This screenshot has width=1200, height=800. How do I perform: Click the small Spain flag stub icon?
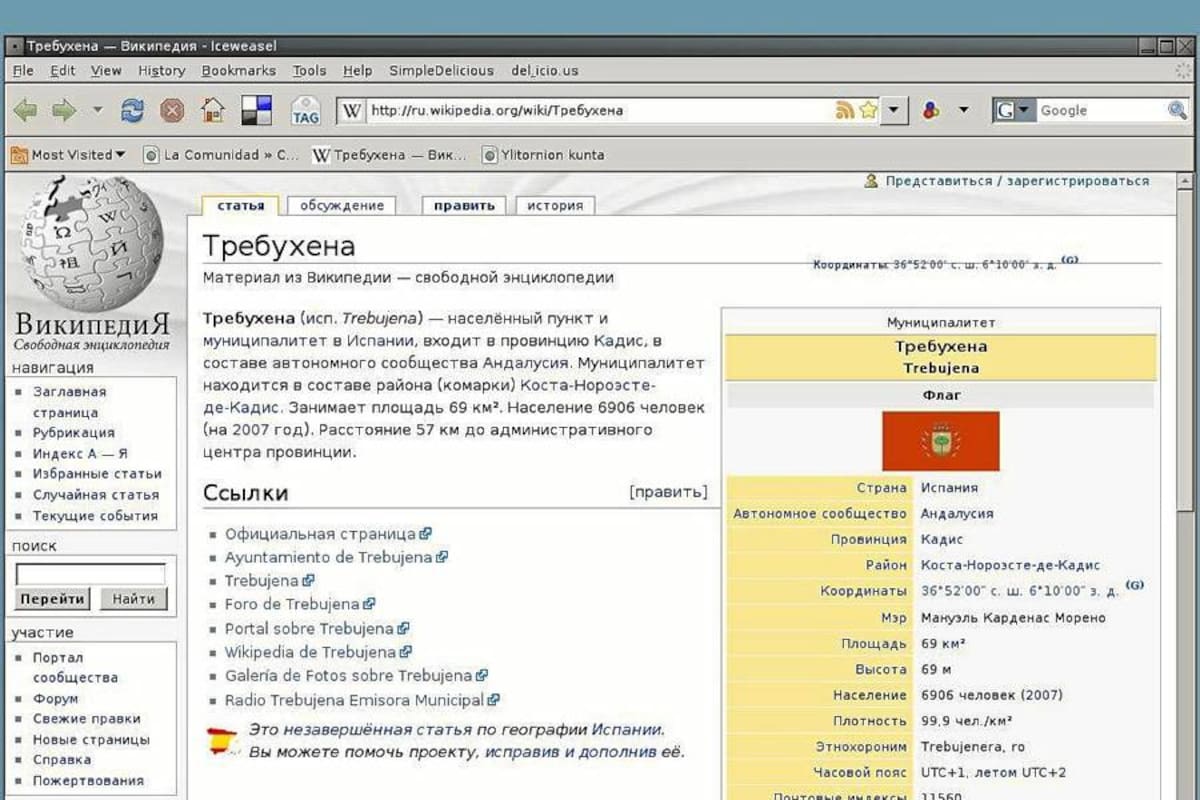pos(222,741)
